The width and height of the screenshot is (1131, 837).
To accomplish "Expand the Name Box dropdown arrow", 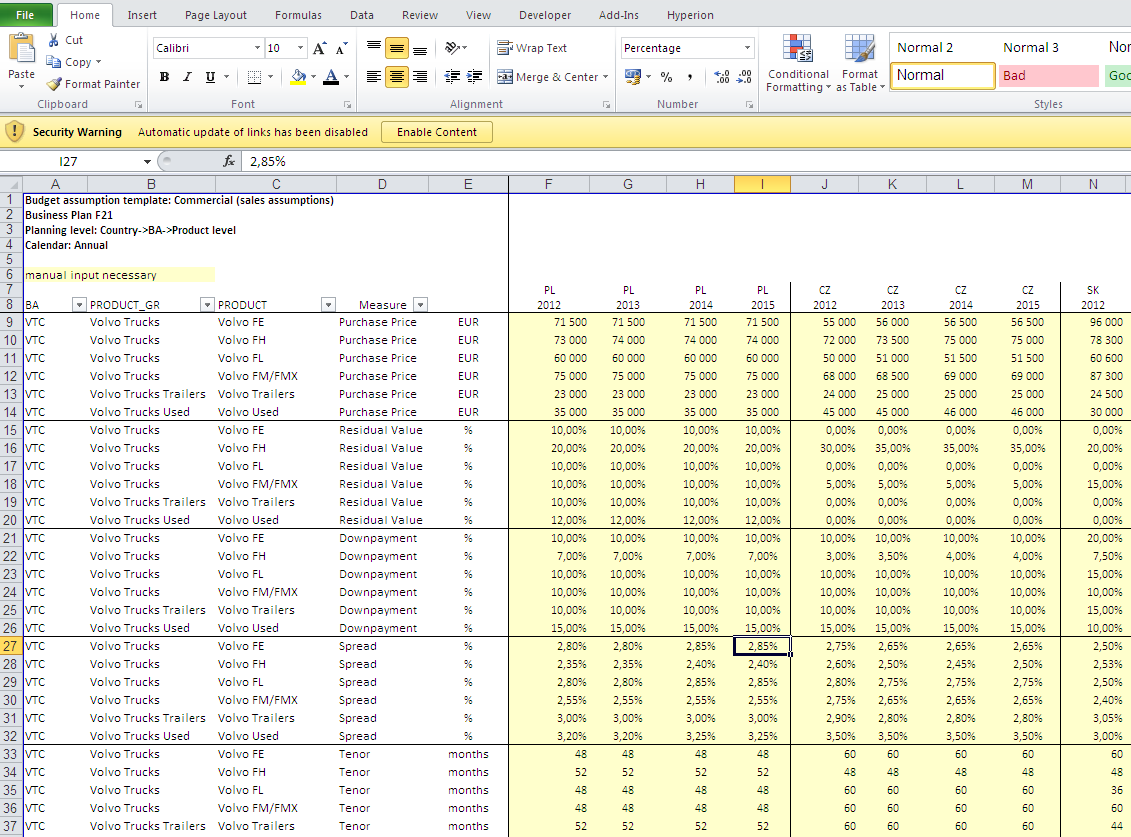I will click(147, 162).
